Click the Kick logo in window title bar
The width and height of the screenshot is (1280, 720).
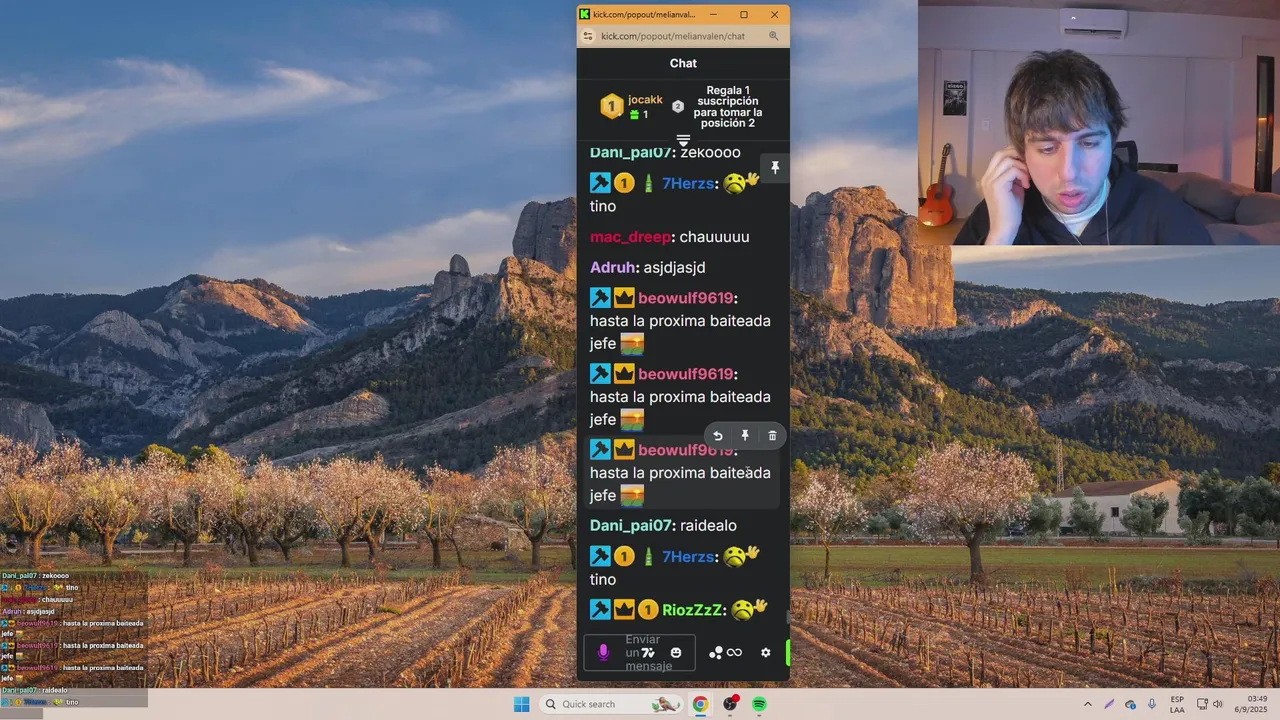(585, 14)
